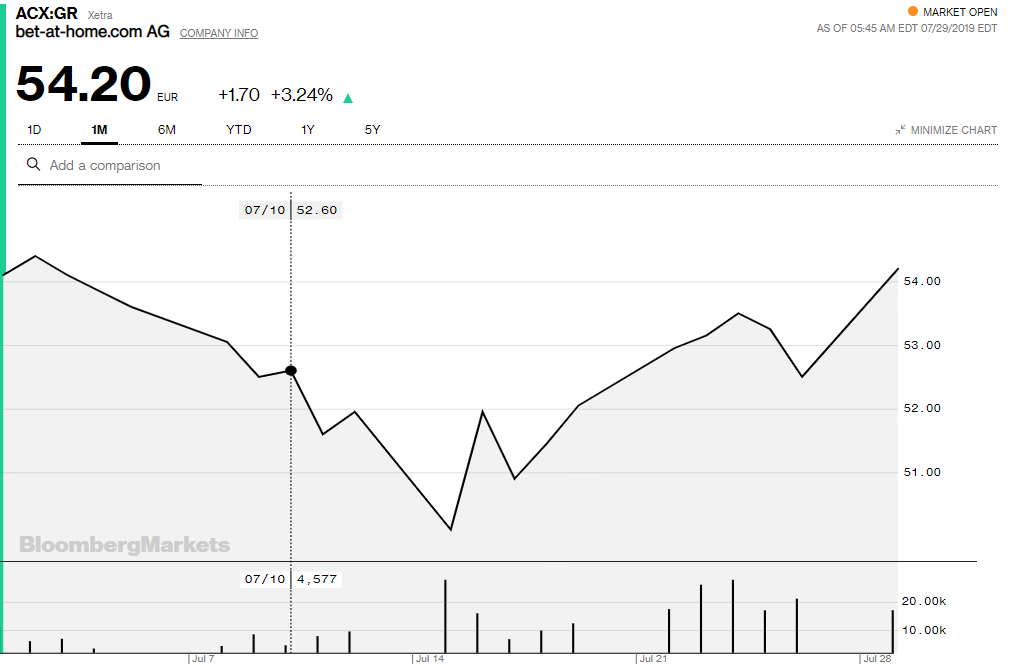Open the COMPANY INFO link

[x=219, y=34]
